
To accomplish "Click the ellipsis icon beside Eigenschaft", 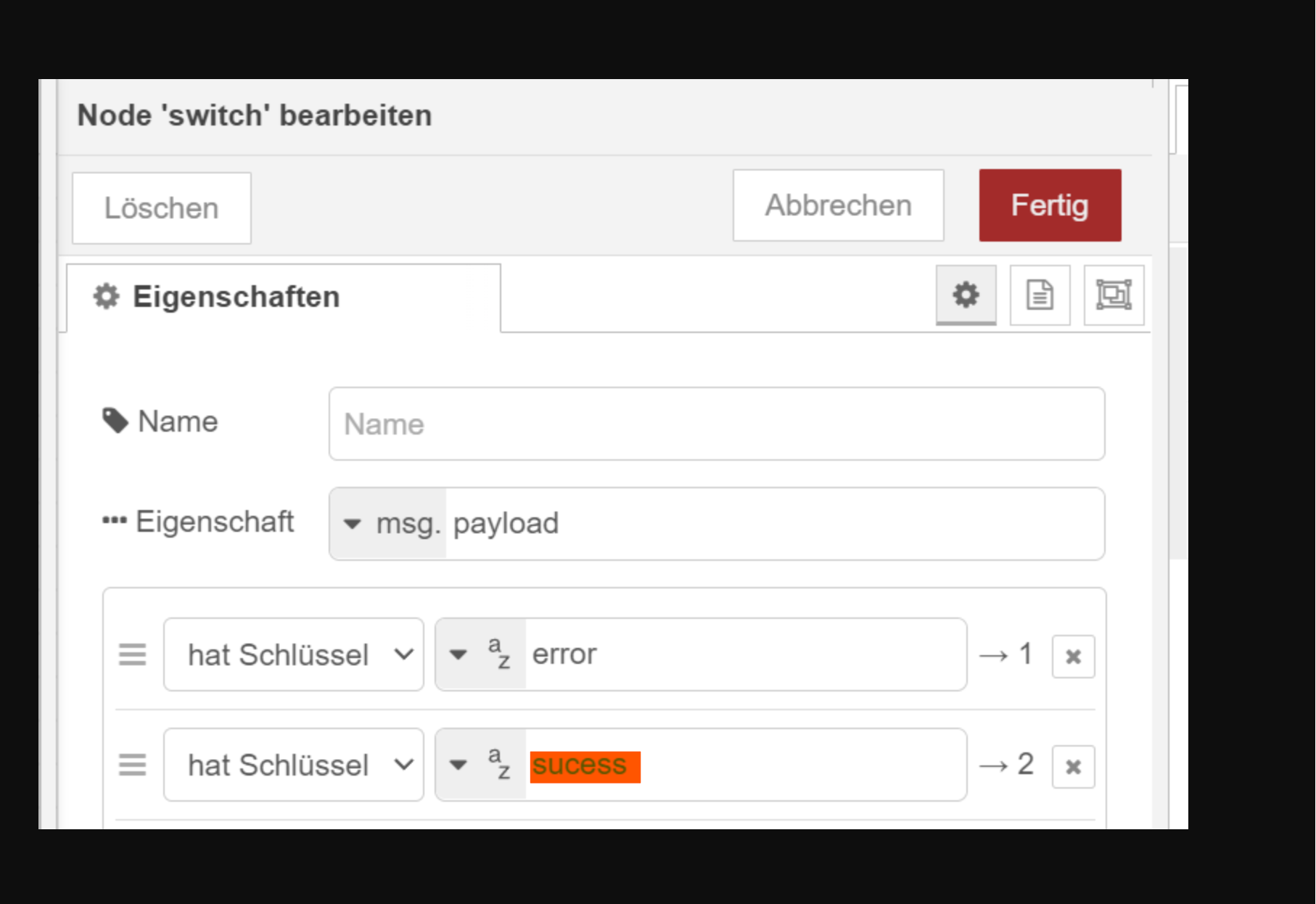I will pos(114,520).
